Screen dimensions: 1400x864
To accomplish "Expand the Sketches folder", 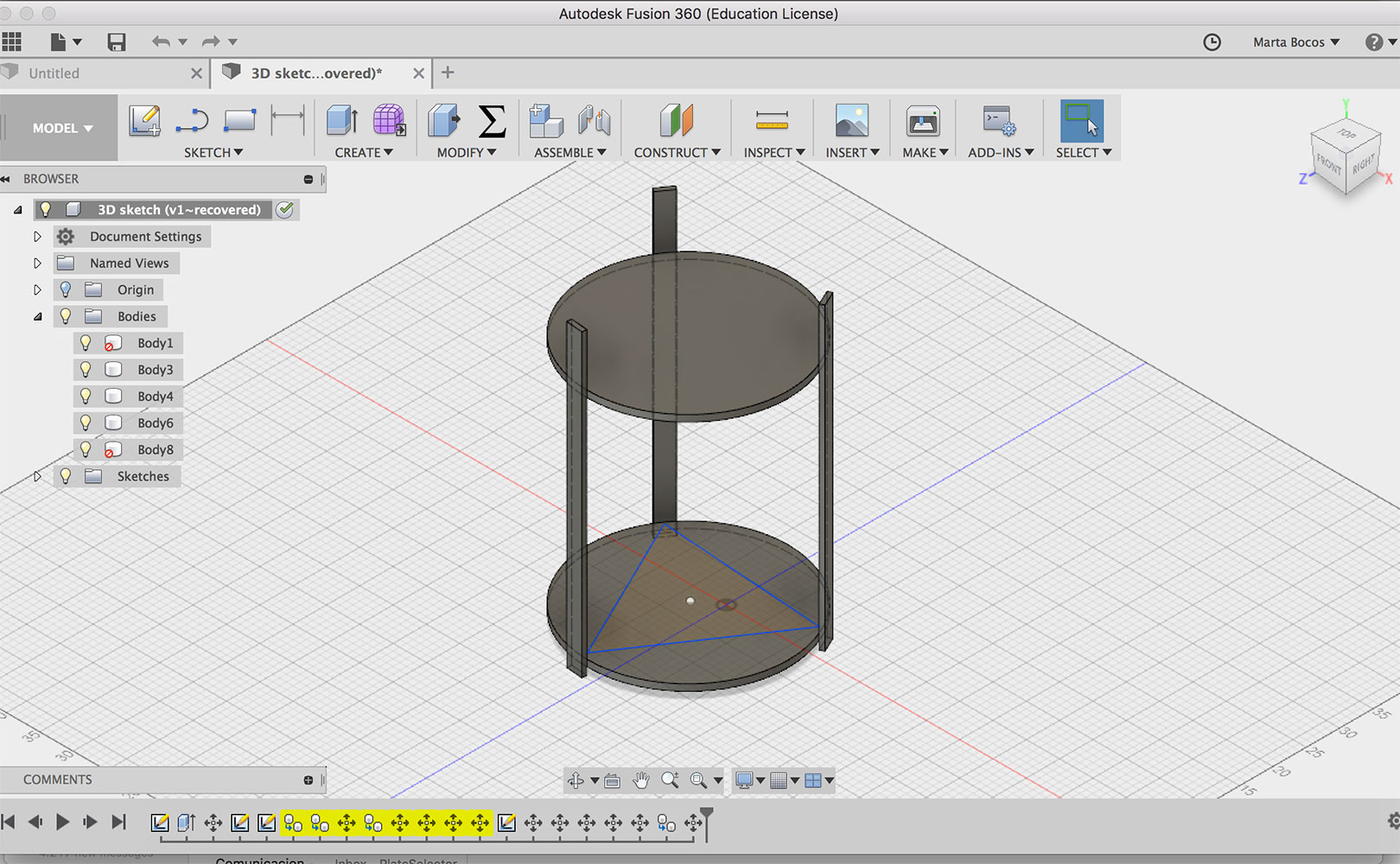I will [37, 476].
